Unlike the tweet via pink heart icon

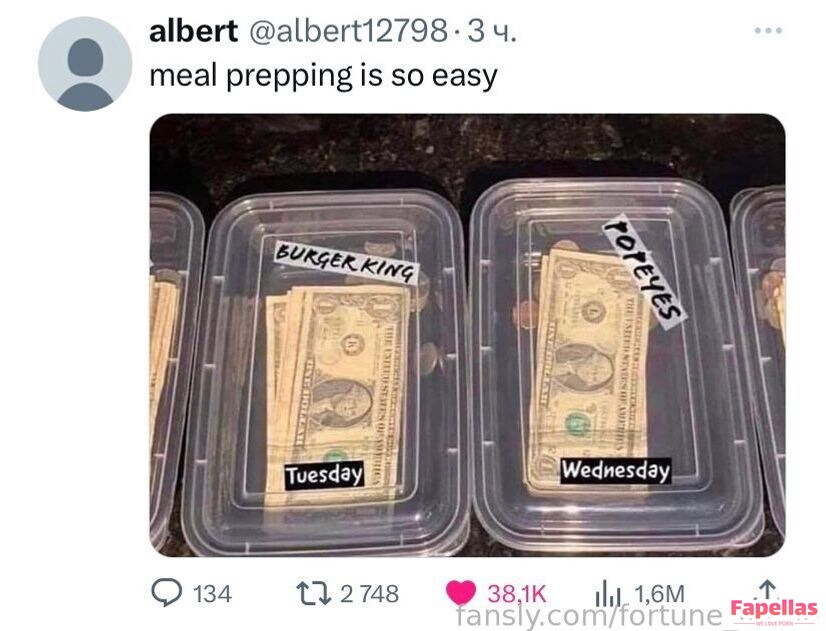tap(460, 593)
